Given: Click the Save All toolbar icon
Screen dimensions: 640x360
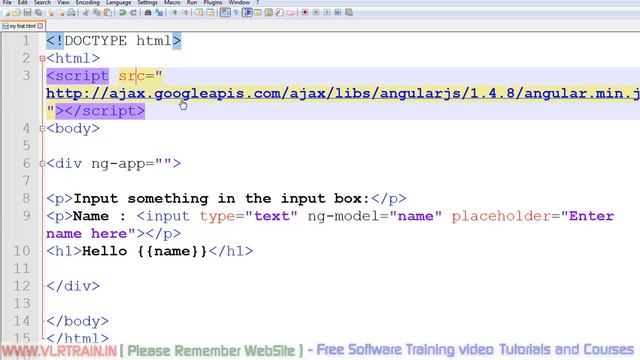Looking at the screenshot, I should pos(38,13).
